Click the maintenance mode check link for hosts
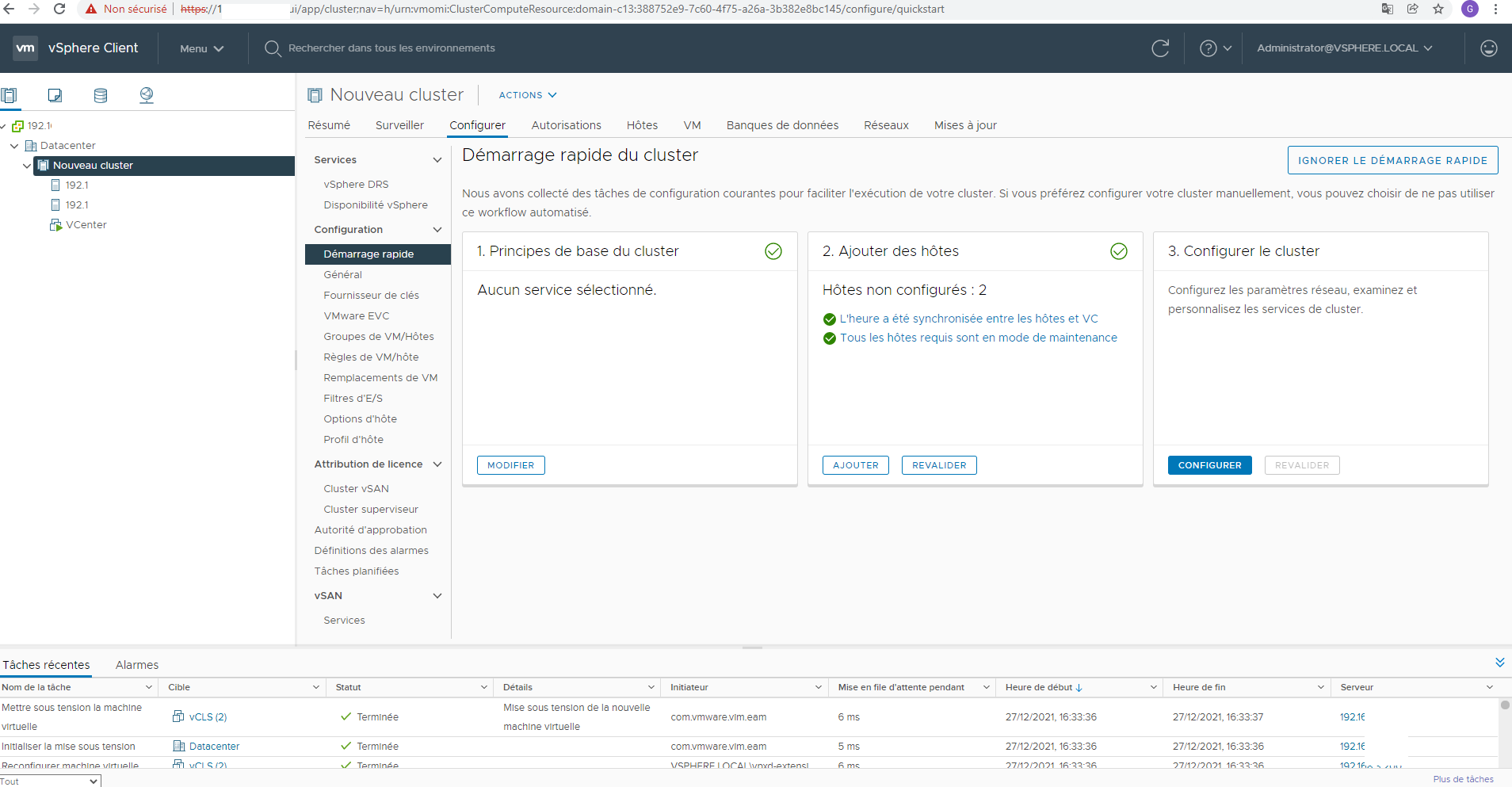 tap(979, 338)
